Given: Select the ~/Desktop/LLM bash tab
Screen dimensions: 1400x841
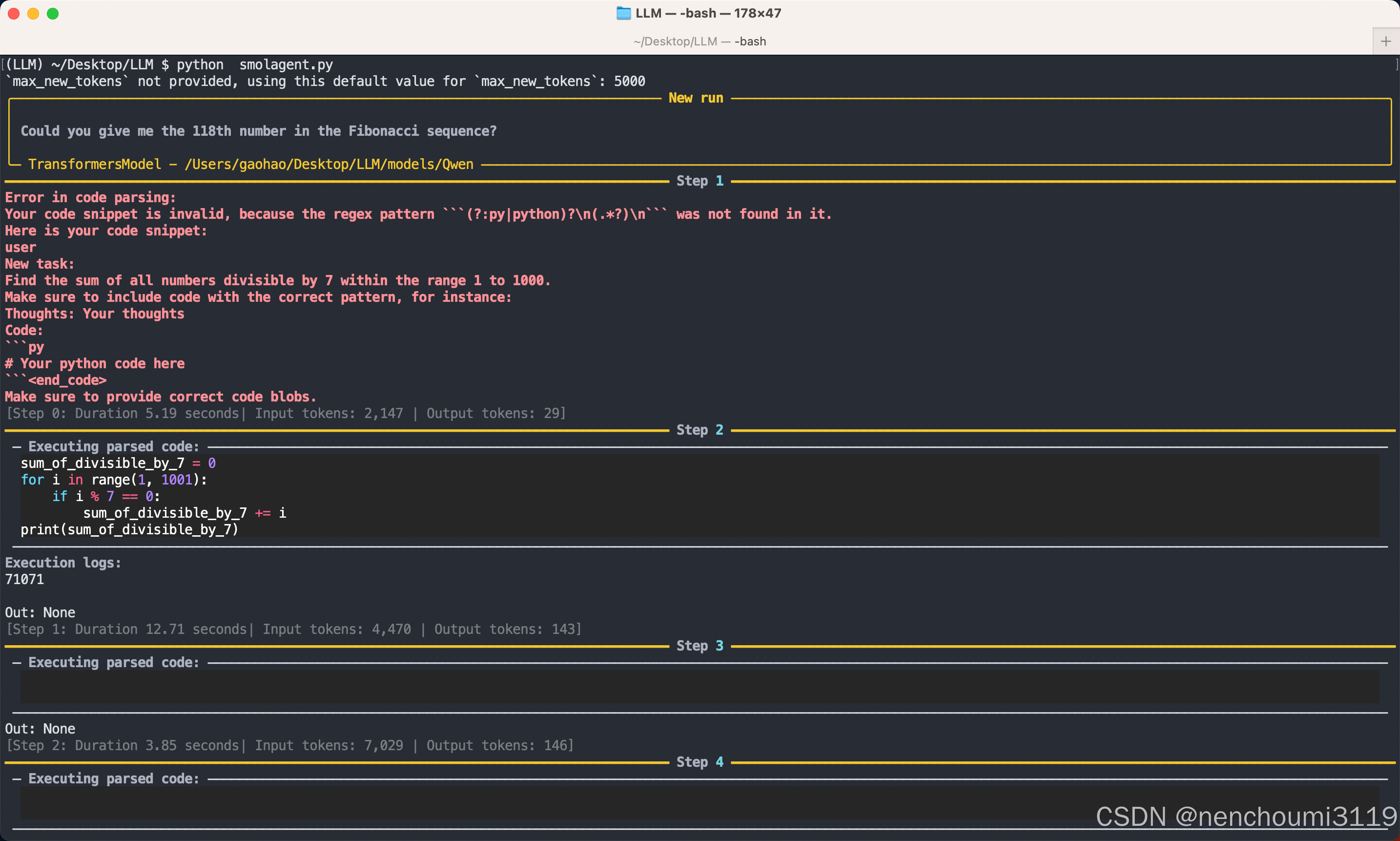Looking at the screenshot, I should click(700, 42).
